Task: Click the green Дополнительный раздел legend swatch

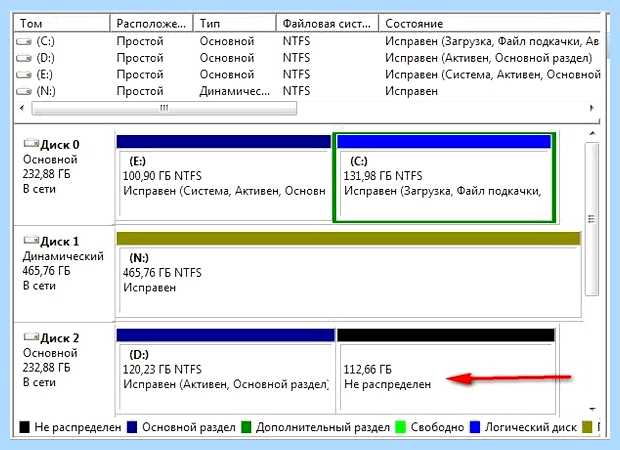Action: coord(246,427)
